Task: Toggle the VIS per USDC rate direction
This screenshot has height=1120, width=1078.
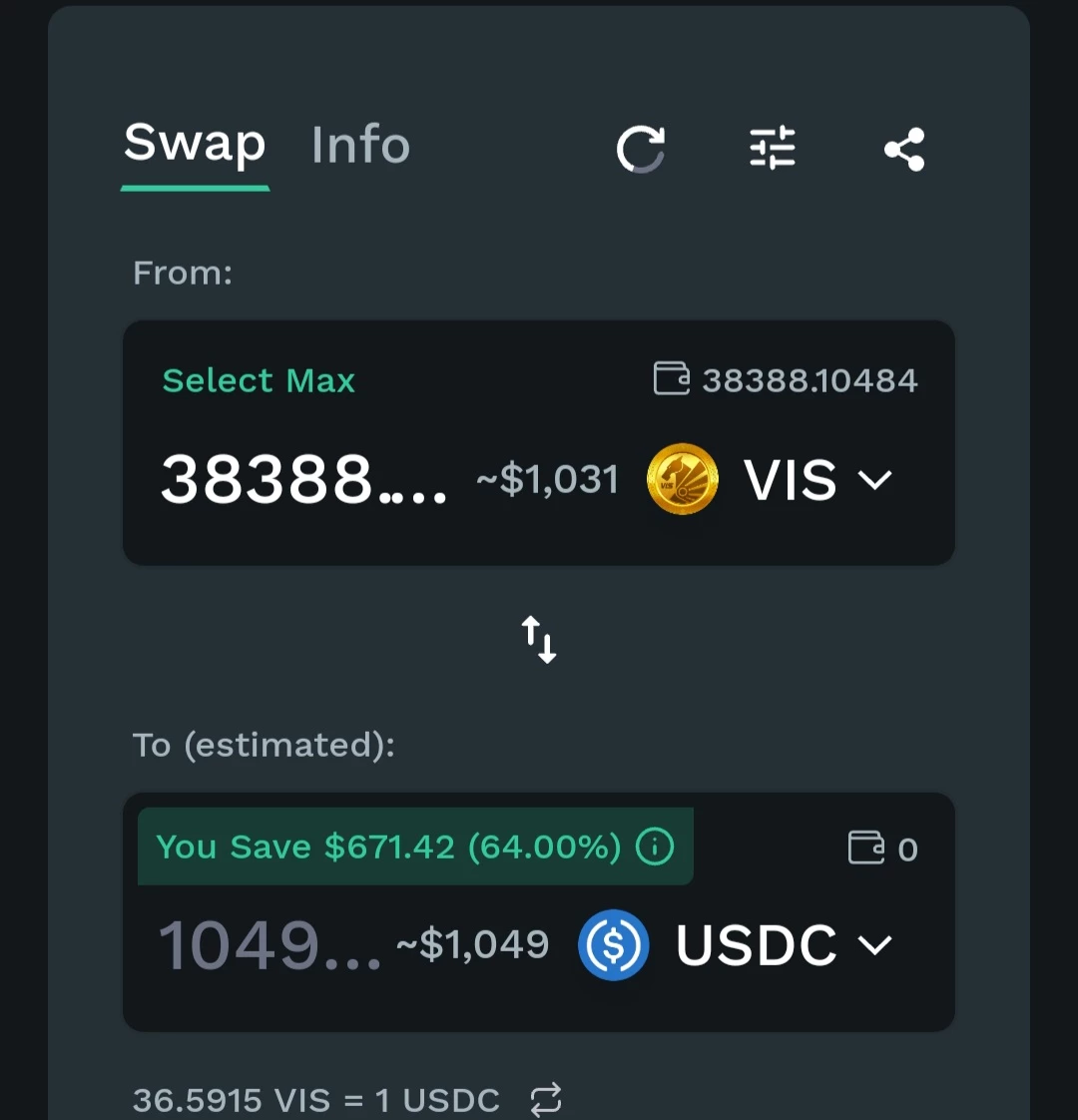Action: (546, 1099)
